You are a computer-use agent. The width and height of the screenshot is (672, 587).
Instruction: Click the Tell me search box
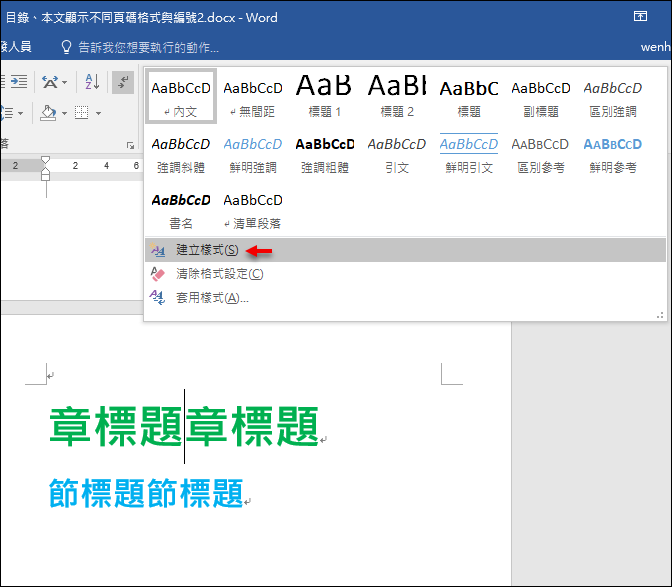148,47
